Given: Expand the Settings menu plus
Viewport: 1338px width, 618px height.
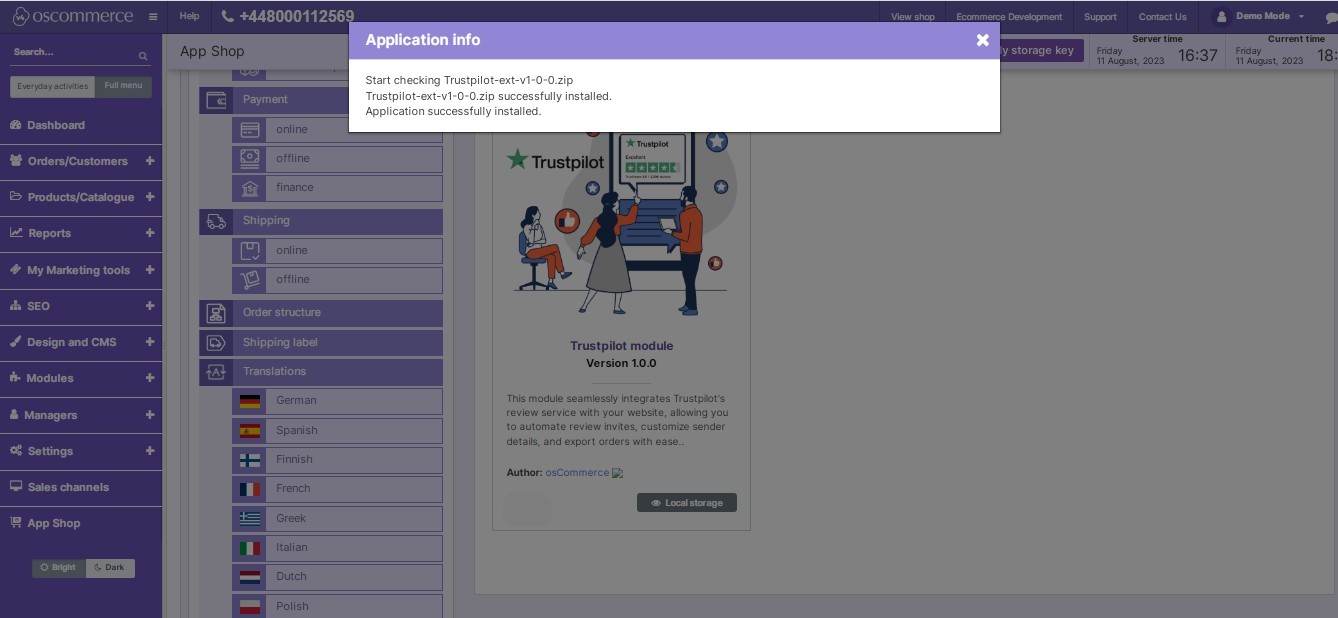Looking at the screenshot, I should coord(150,451).
